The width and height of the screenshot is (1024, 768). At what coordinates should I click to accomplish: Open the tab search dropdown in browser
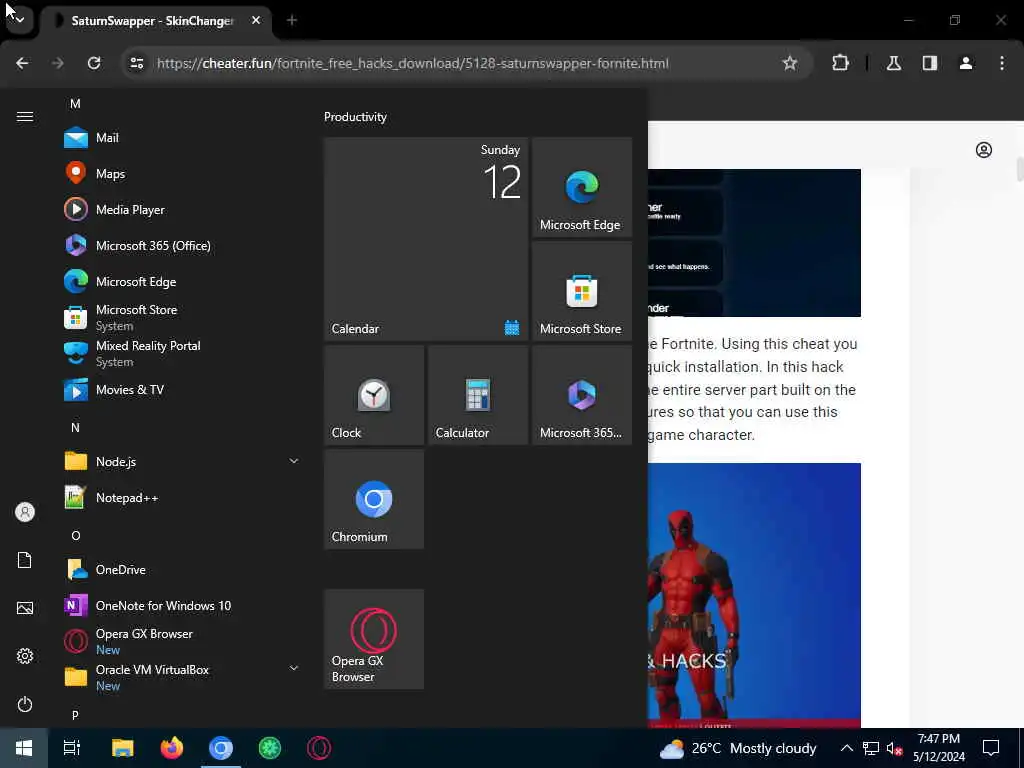pyautogui.click(x=20, y=20)
